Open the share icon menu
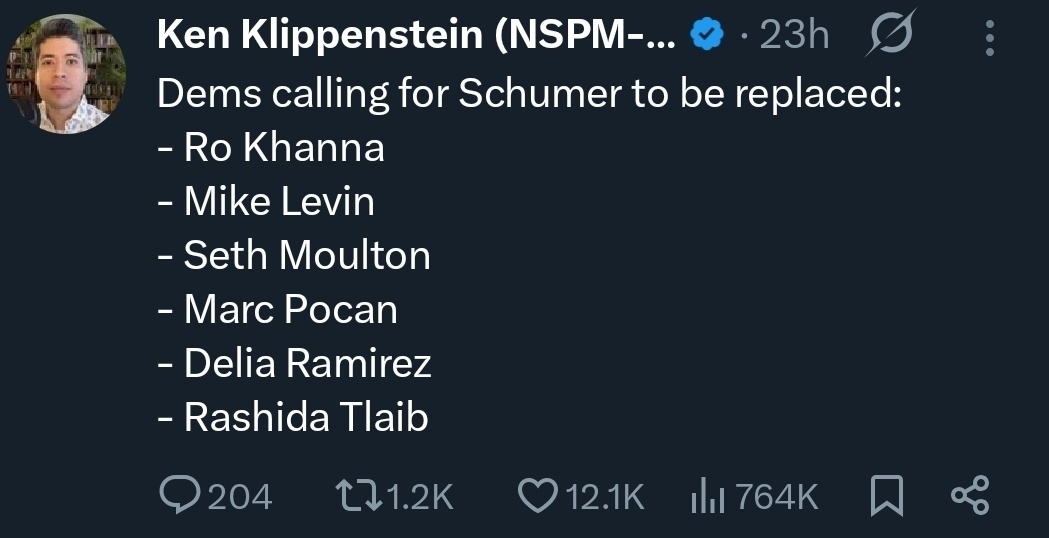This screenshot has width=1049, height=538. coord(970,496)
